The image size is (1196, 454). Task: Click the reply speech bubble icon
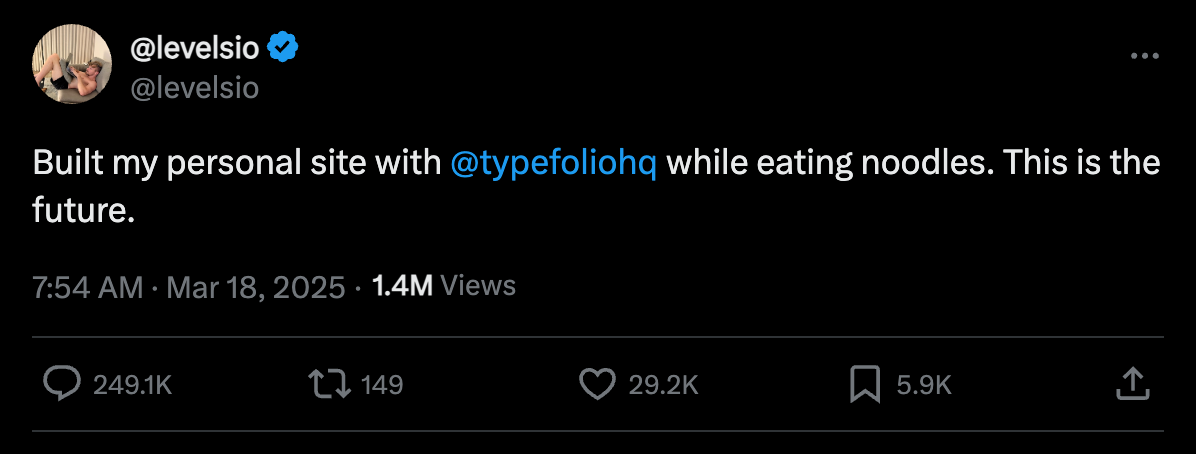tap(61, 384)
